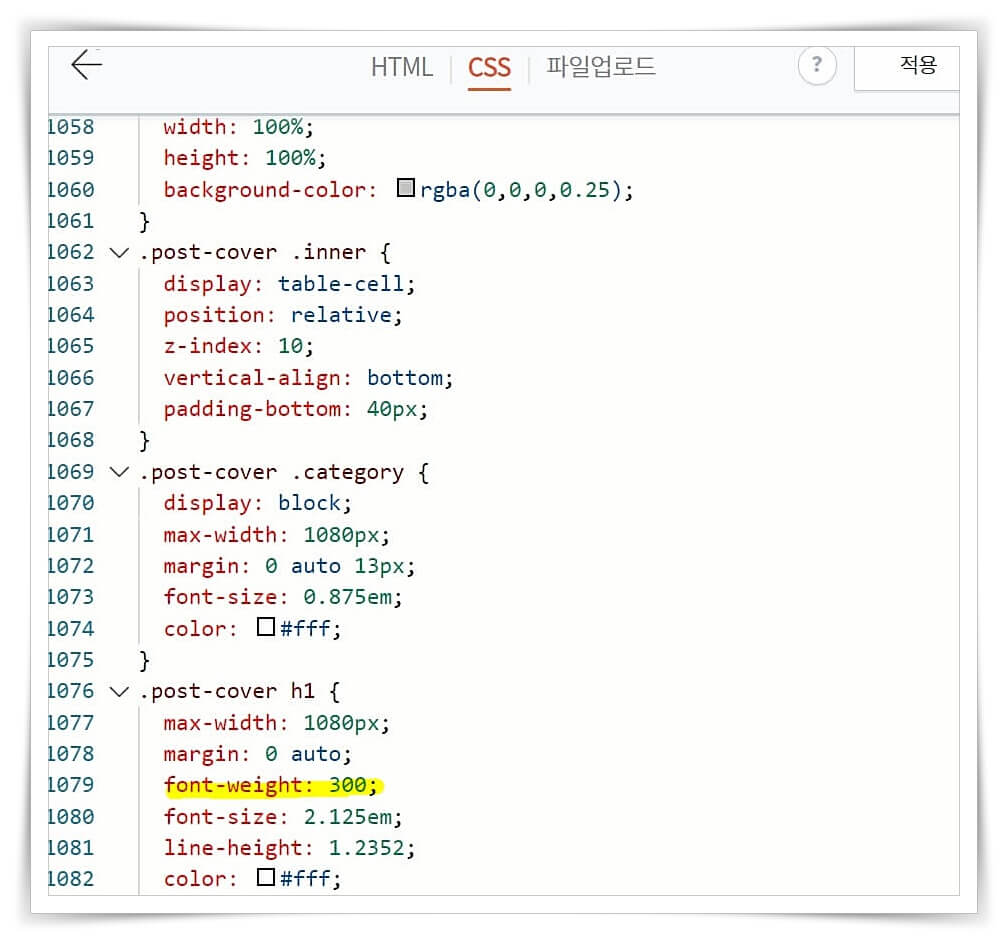
Task: Select line number 1076
Action: [70, 690]
